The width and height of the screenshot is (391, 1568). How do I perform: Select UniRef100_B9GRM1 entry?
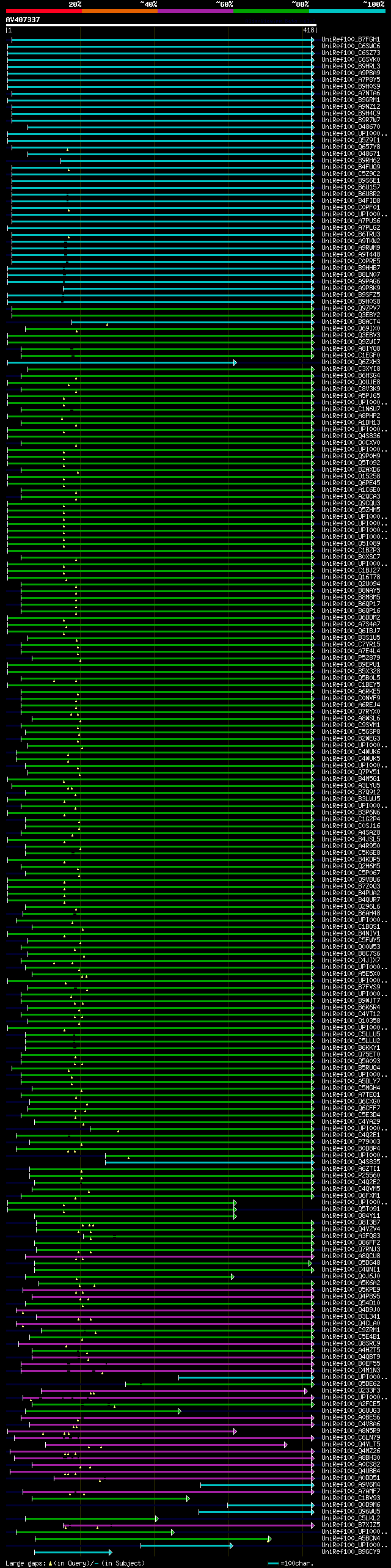point(351,100)
